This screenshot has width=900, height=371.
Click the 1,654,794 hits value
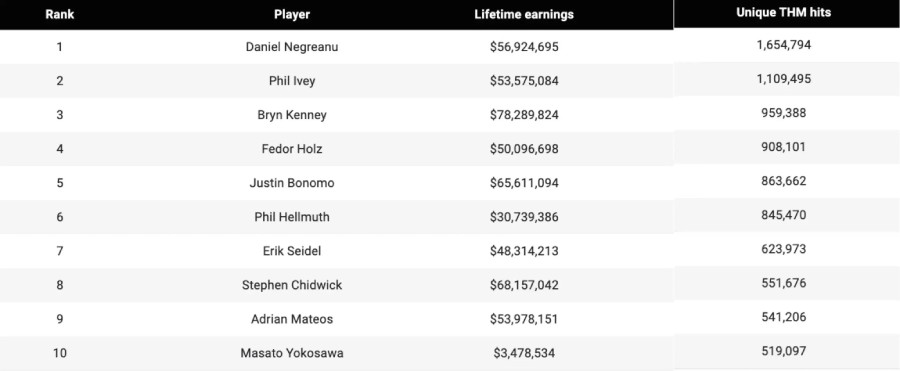point(783,45)
